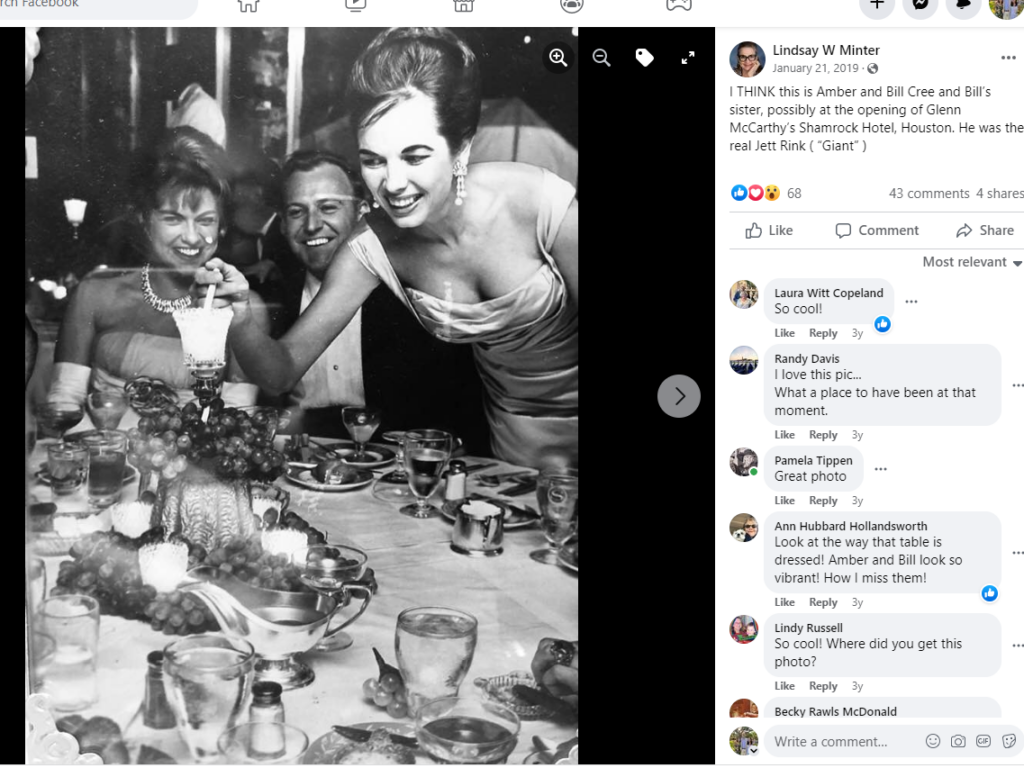Expand the Most relevant comment sorting
This screenshot has height=768, width=1024.
[972, 262]
